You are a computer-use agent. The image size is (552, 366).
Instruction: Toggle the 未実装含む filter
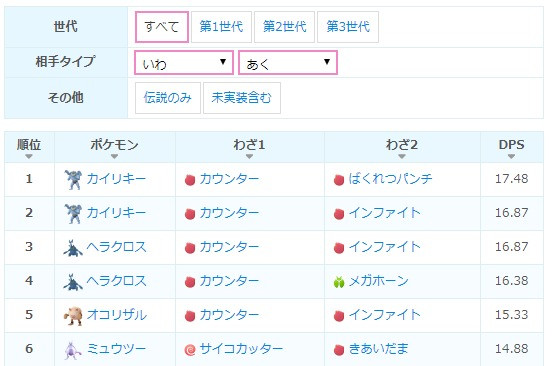pos(242,98)
